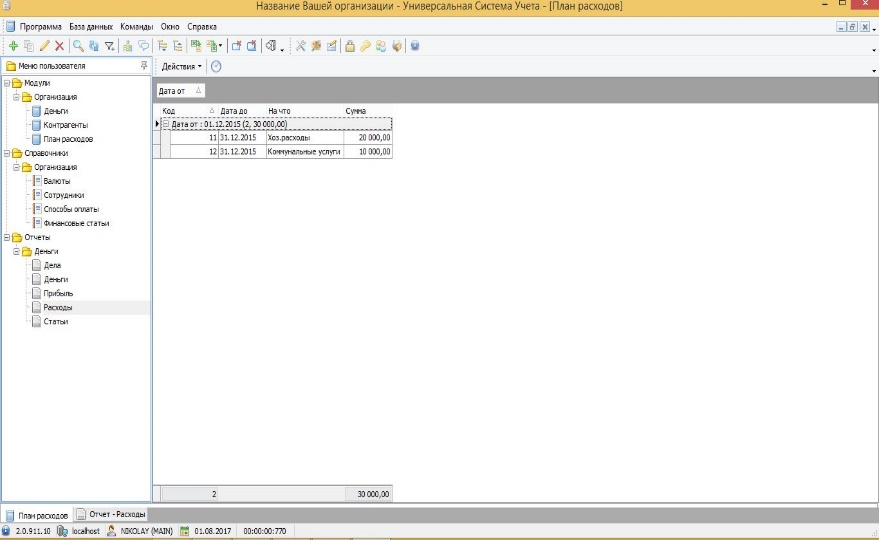Click NIKOLAY (MAIN) in status bar

pyautogui.click(x=146, y=530)
